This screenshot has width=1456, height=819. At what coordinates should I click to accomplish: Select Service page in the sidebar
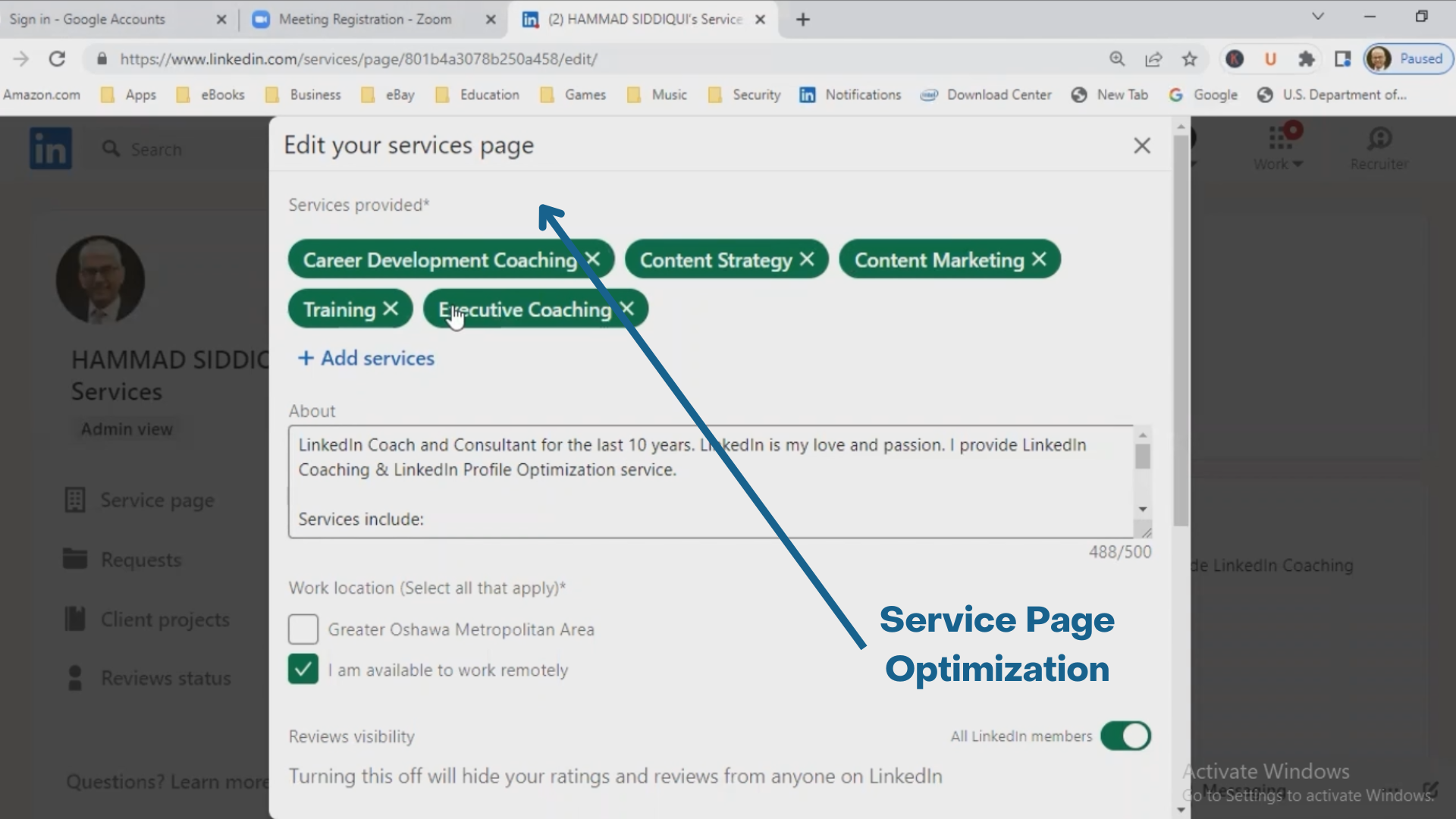tap(140, 500)
